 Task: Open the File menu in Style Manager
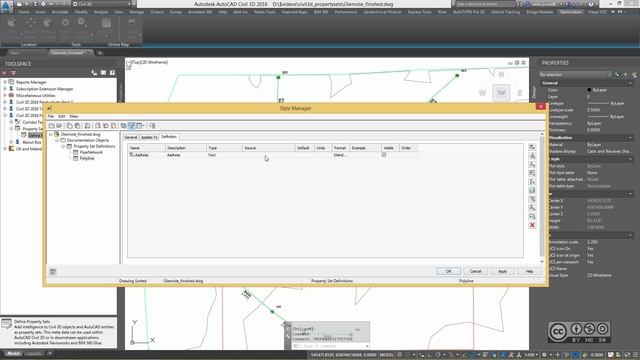tap(51, 116)
